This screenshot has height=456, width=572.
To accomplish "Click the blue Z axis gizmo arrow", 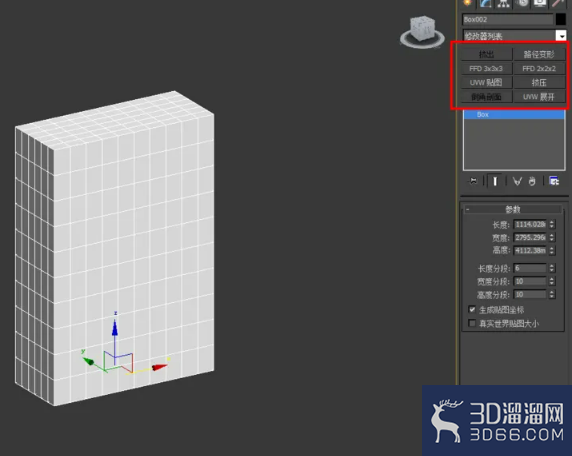I will [115, 328].
